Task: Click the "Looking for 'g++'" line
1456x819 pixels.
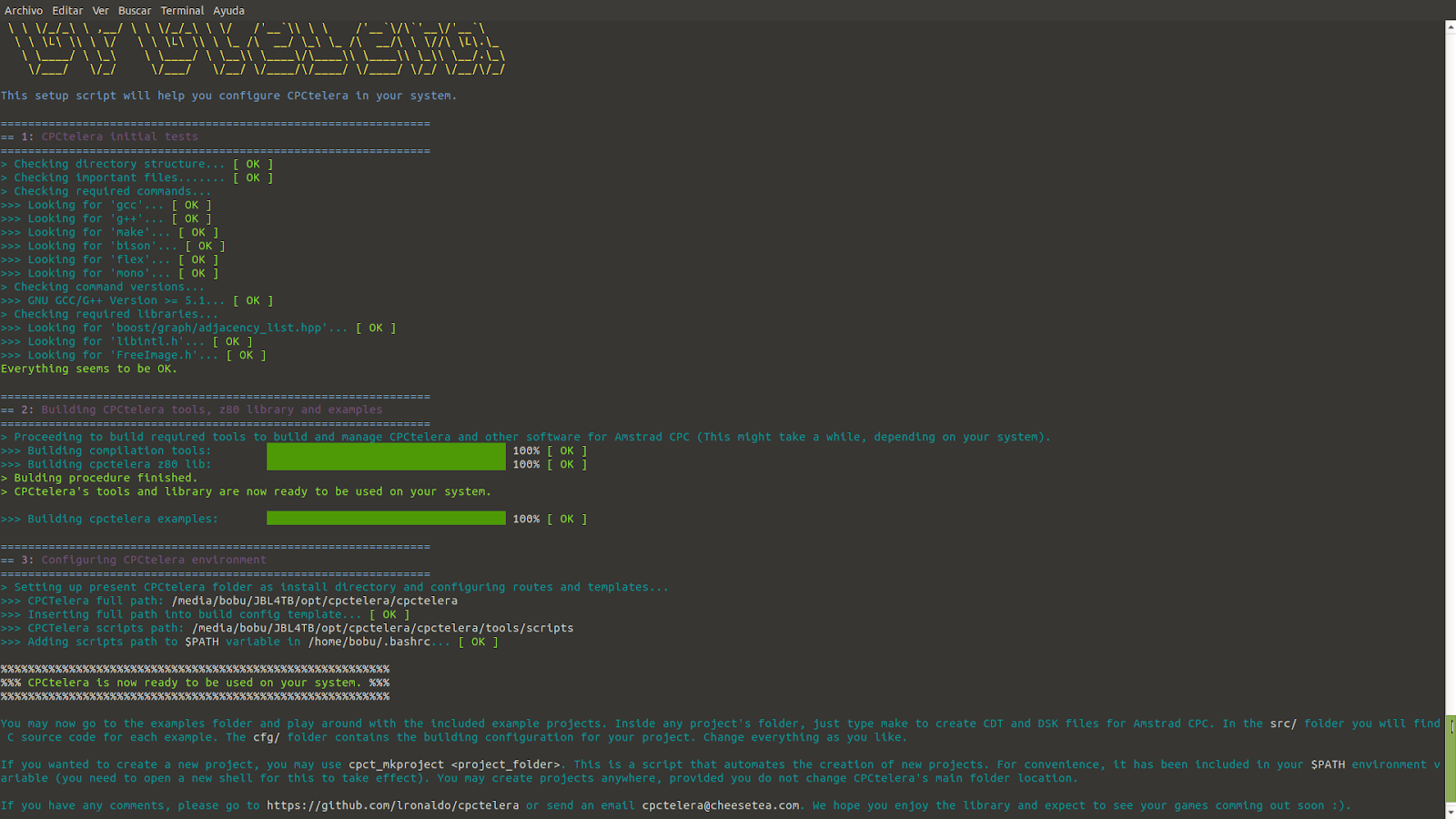Action: pos(106,218)
